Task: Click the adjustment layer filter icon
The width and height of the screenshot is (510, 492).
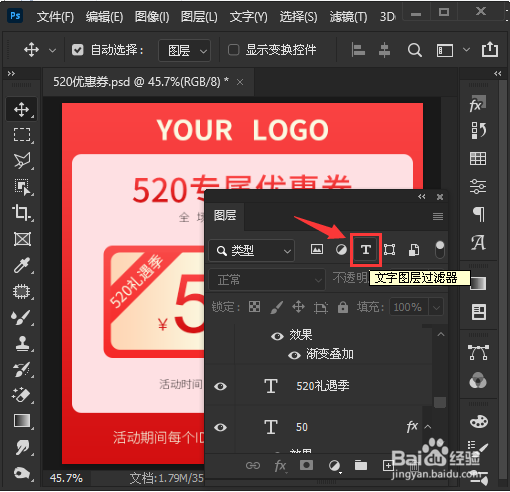Action: [341, 249]
